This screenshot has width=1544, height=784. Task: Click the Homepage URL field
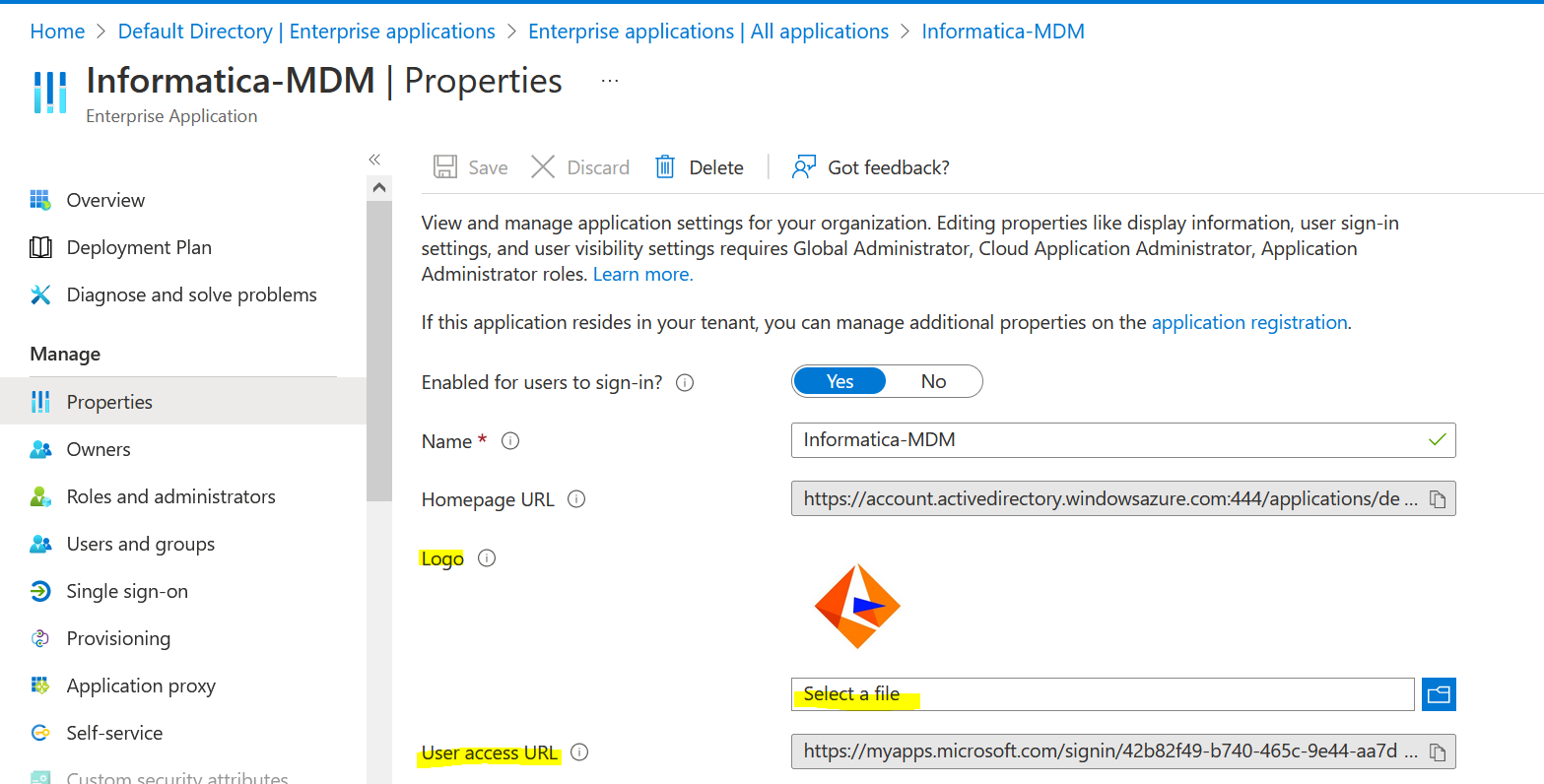click(1123, 498)
